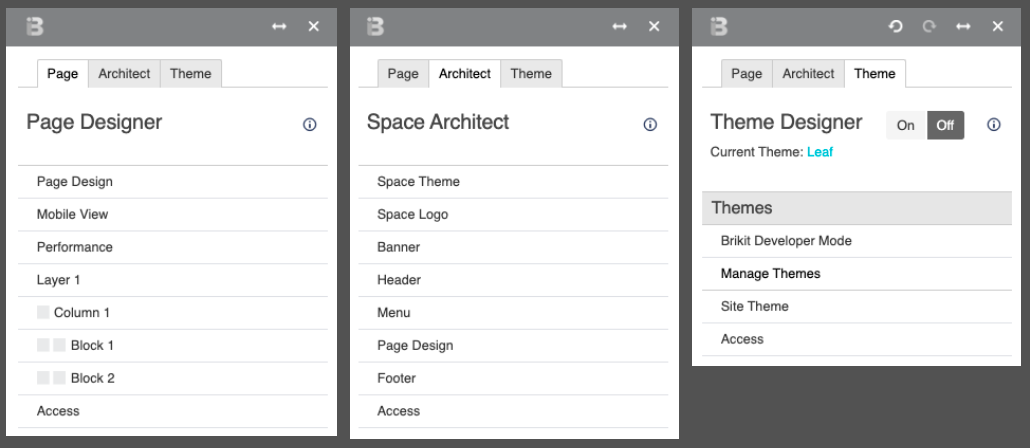This screenshot has width=1030, height=448.
Task: Open the Theme tab in Space Architect panel
Action: (531, 74)
